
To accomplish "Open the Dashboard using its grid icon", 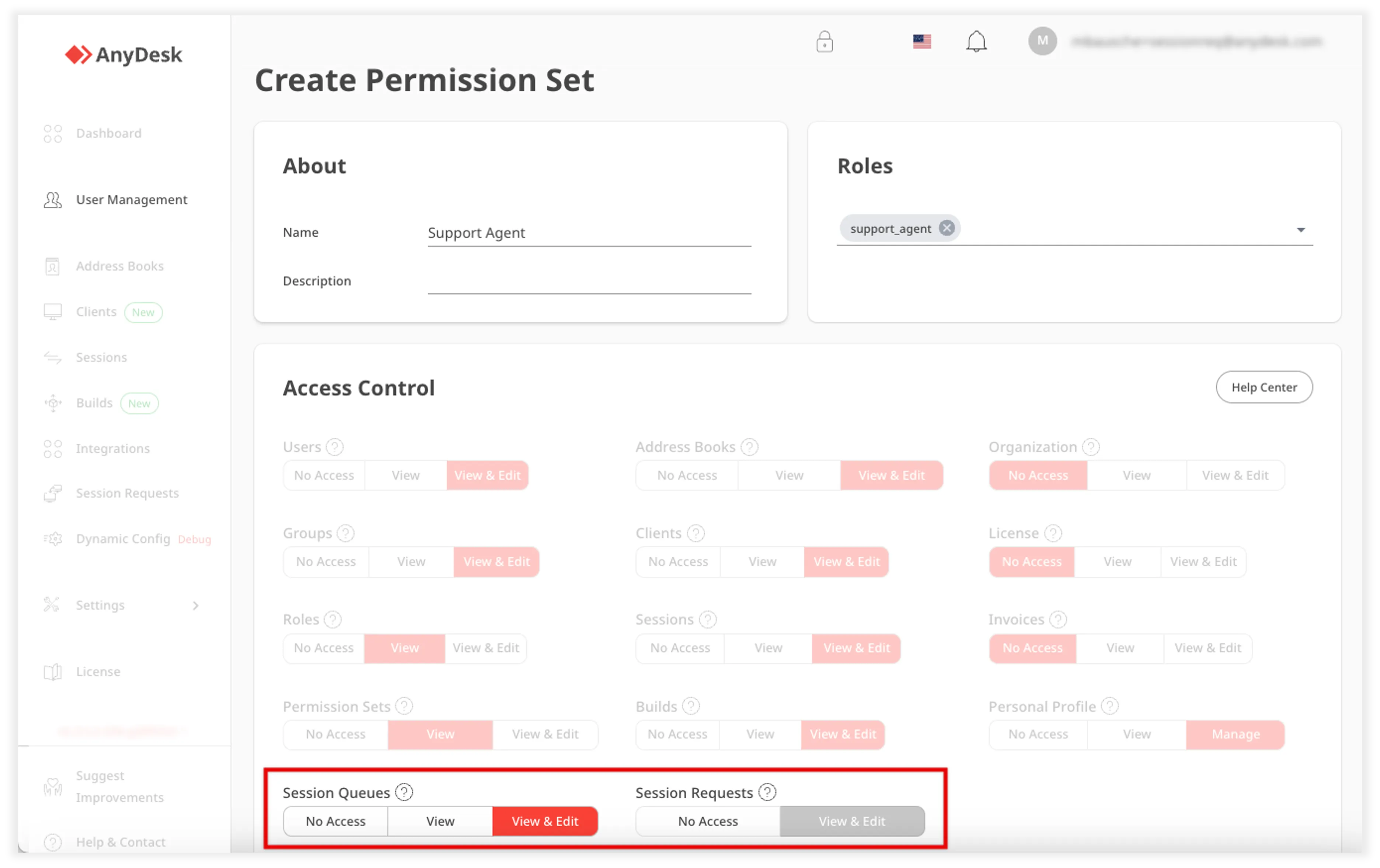I will pos(52,133).
